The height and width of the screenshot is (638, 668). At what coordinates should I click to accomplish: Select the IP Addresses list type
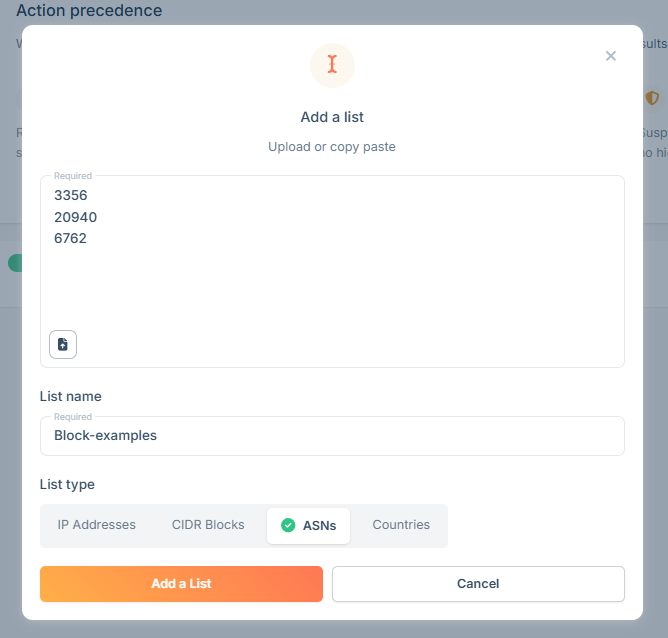tap(97, 525)
